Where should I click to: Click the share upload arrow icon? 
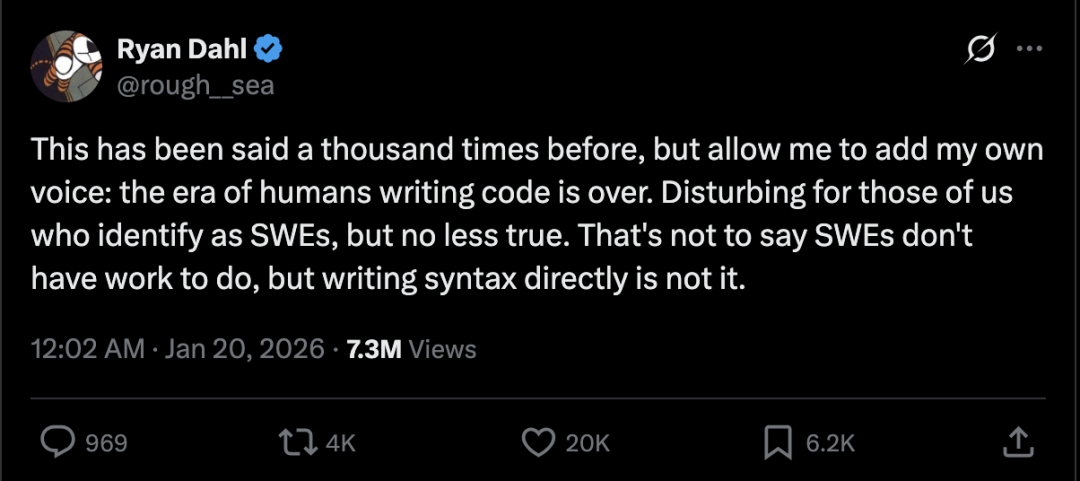[x=1017, y=441]
